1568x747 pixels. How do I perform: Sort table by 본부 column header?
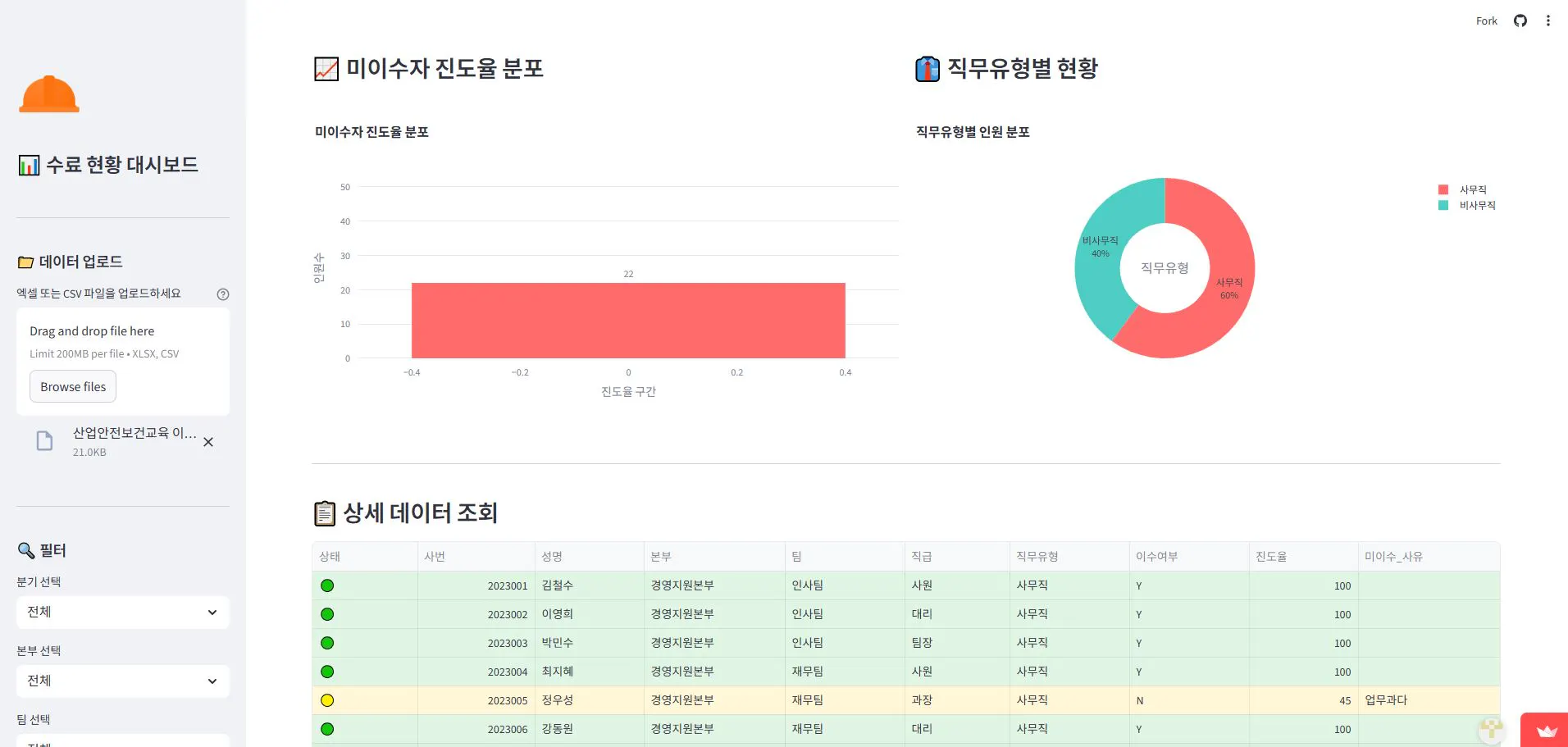coord(714,557)
